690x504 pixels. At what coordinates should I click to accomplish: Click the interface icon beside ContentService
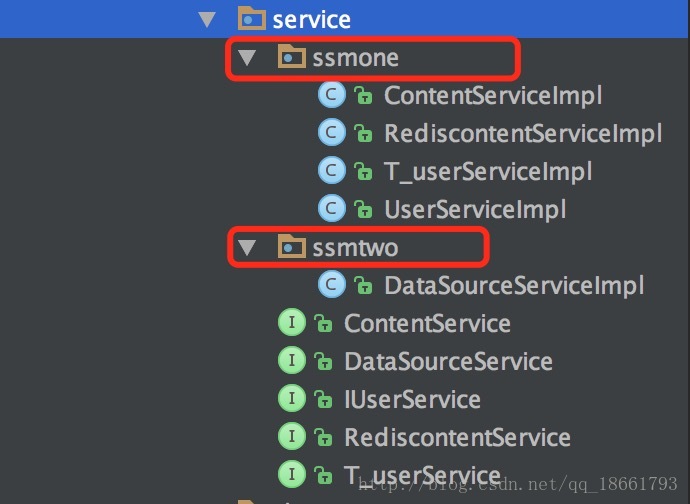coord(291,323)
